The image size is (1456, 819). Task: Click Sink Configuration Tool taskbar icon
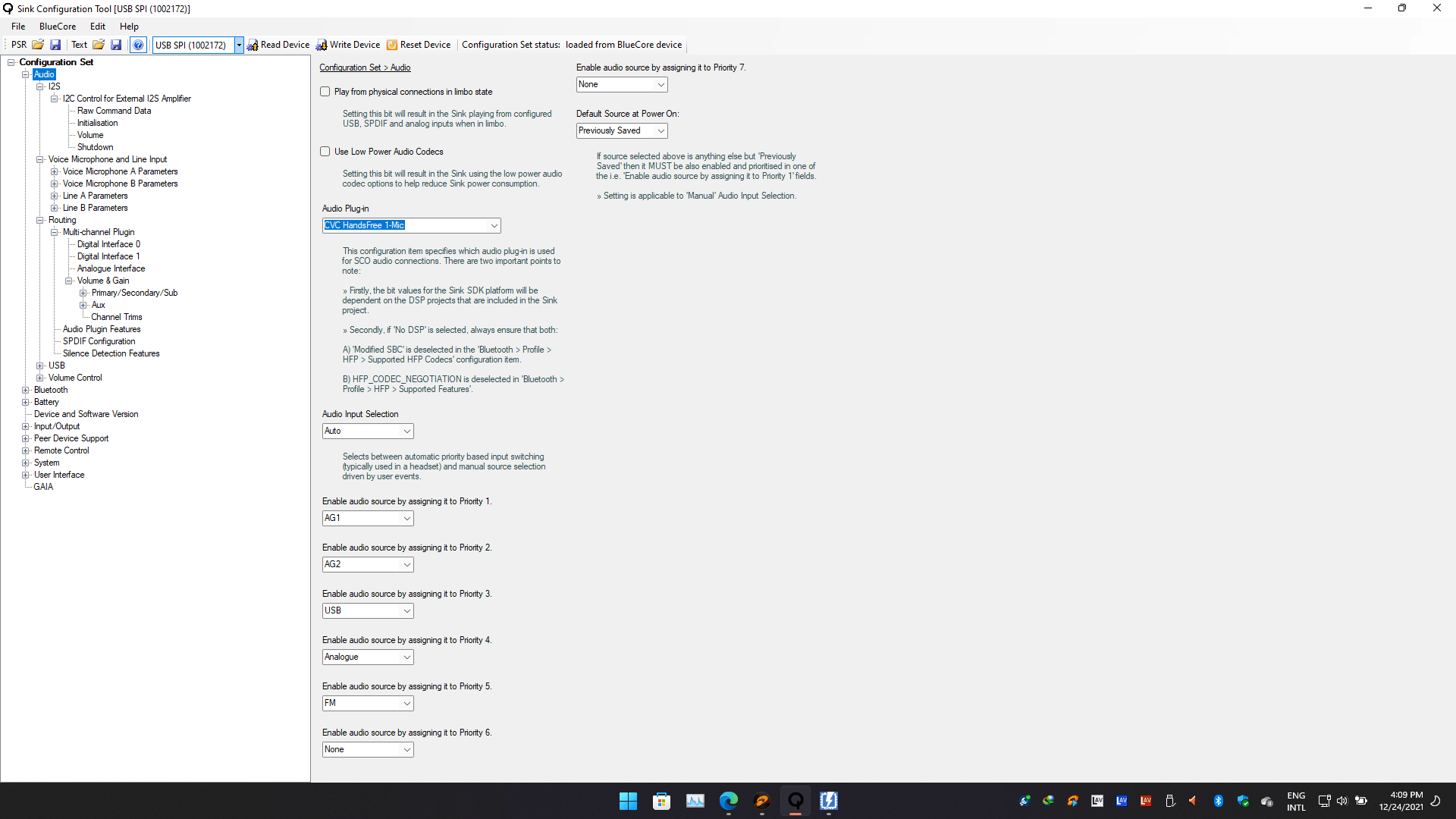pos(795,801)
